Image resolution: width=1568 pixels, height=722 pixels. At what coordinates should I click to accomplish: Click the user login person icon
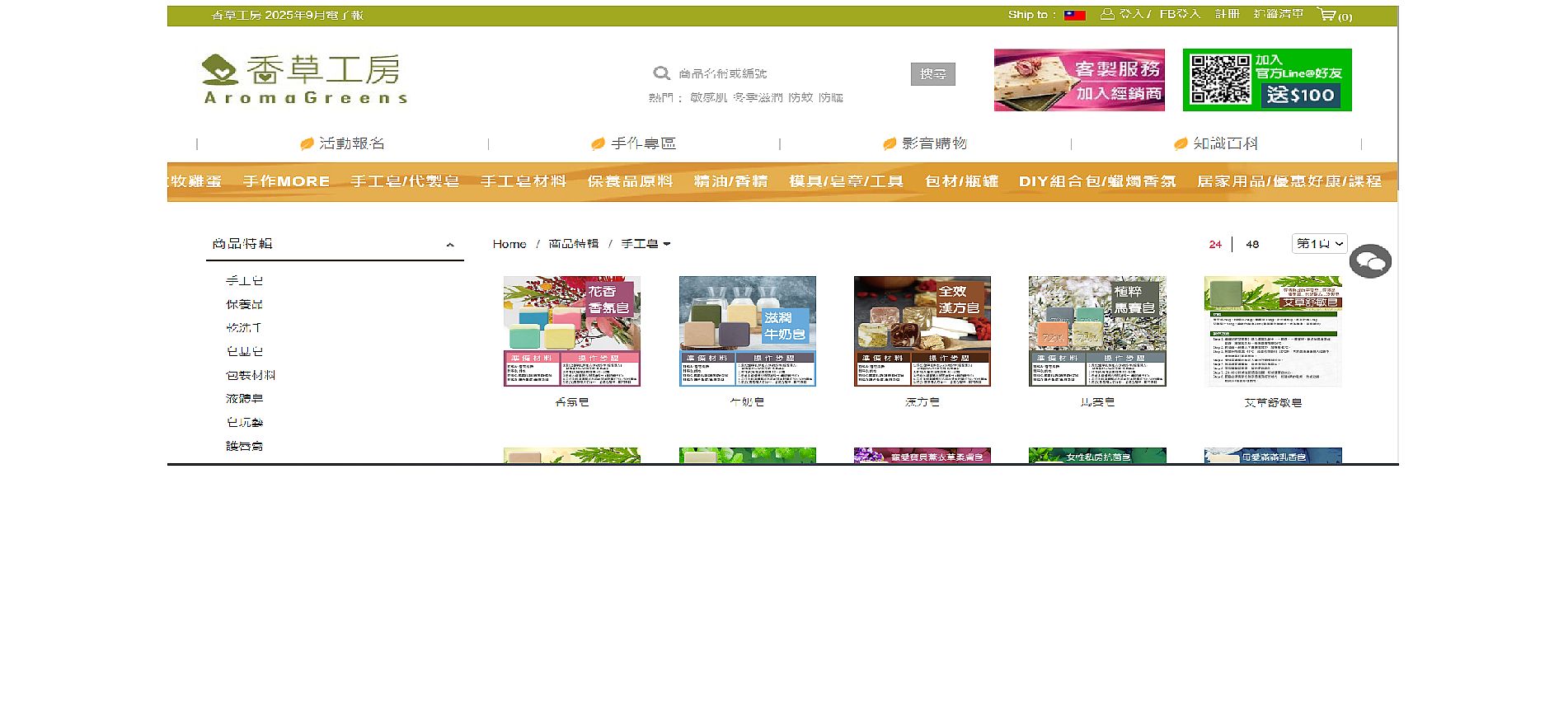pos(1107,14)
